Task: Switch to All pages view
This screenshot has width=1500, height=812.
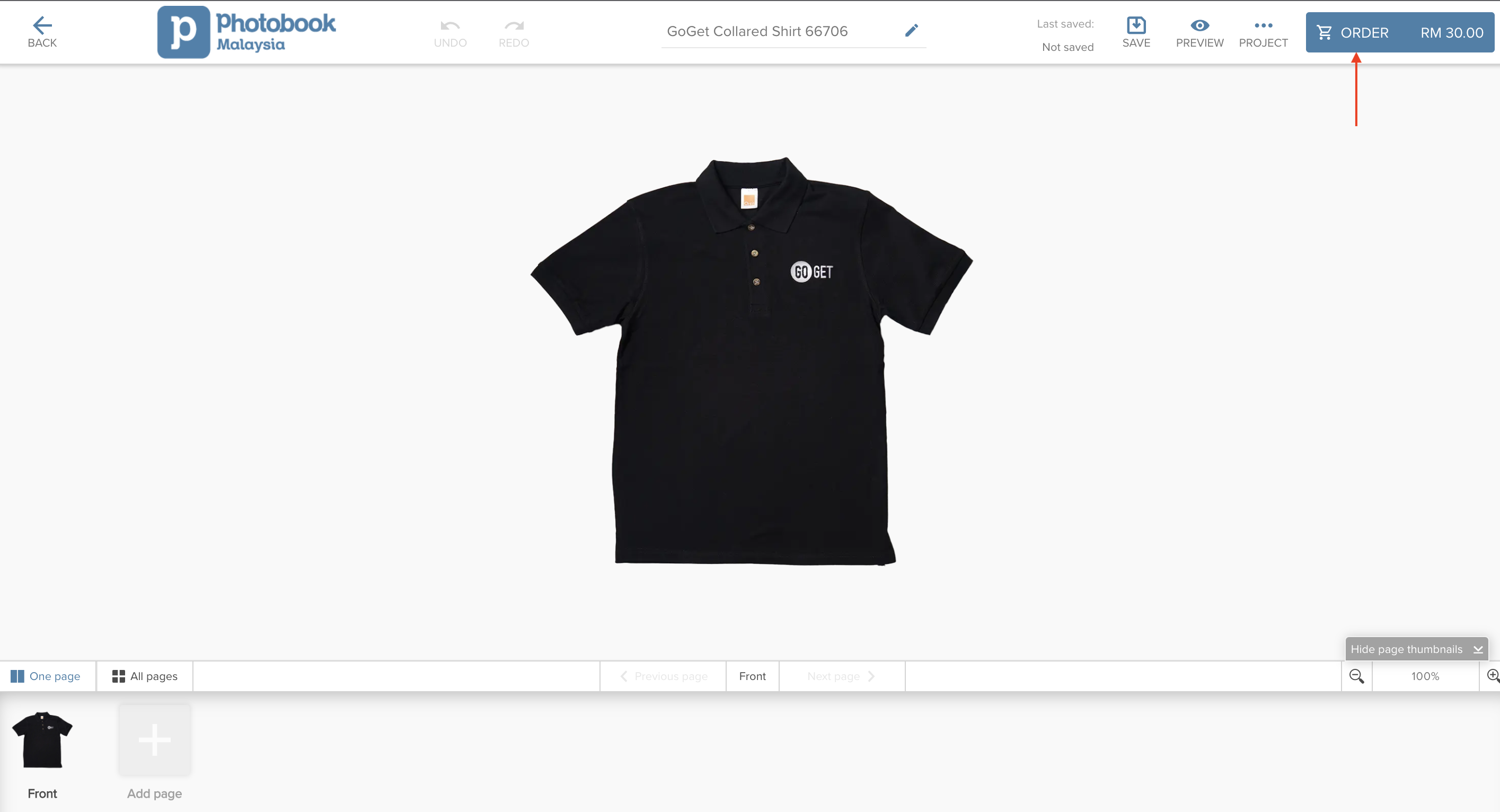Action: tap(145, 676)
